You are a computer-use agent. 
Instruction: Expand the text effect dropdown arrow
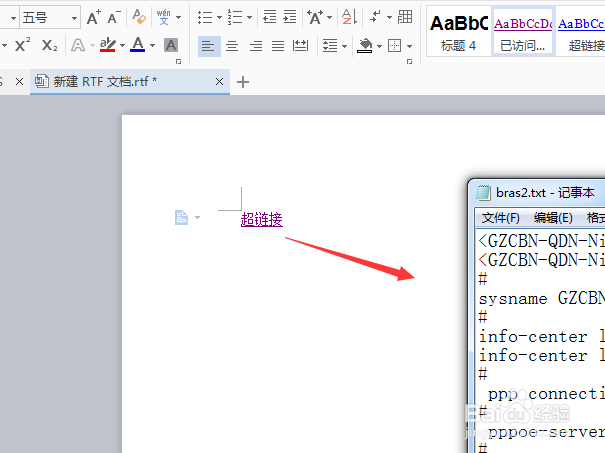point(92,46)
